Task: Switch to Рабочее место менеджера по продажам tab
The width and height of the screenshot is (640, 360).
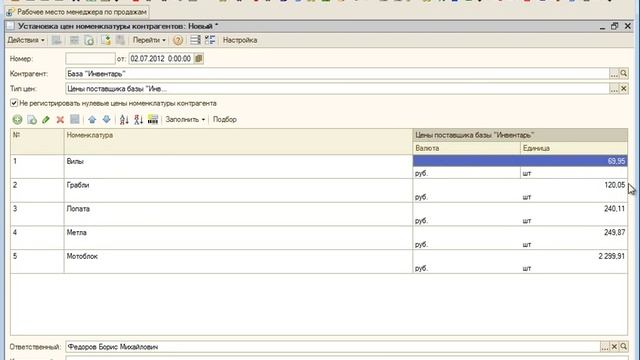Action: coord(76,12)
